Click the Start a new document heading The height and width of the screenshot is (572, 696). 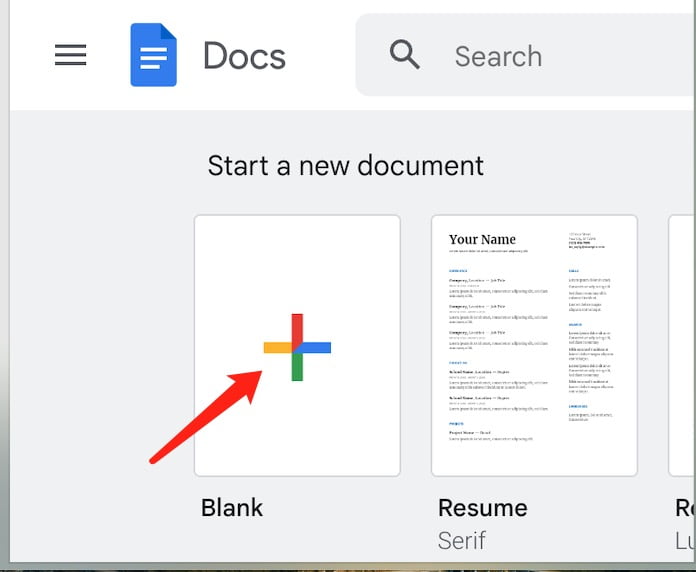click(345, 166)
